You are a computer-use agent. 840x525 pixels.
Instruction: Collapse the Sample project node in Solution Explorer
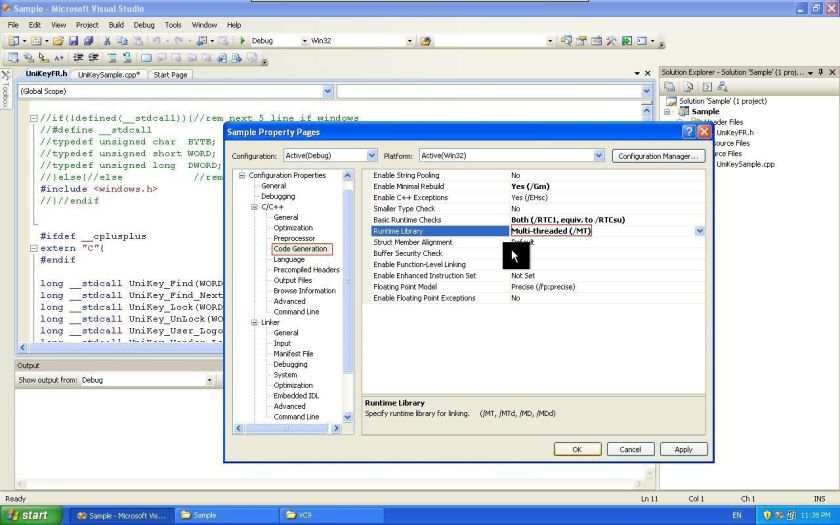[x=668, y=112]
